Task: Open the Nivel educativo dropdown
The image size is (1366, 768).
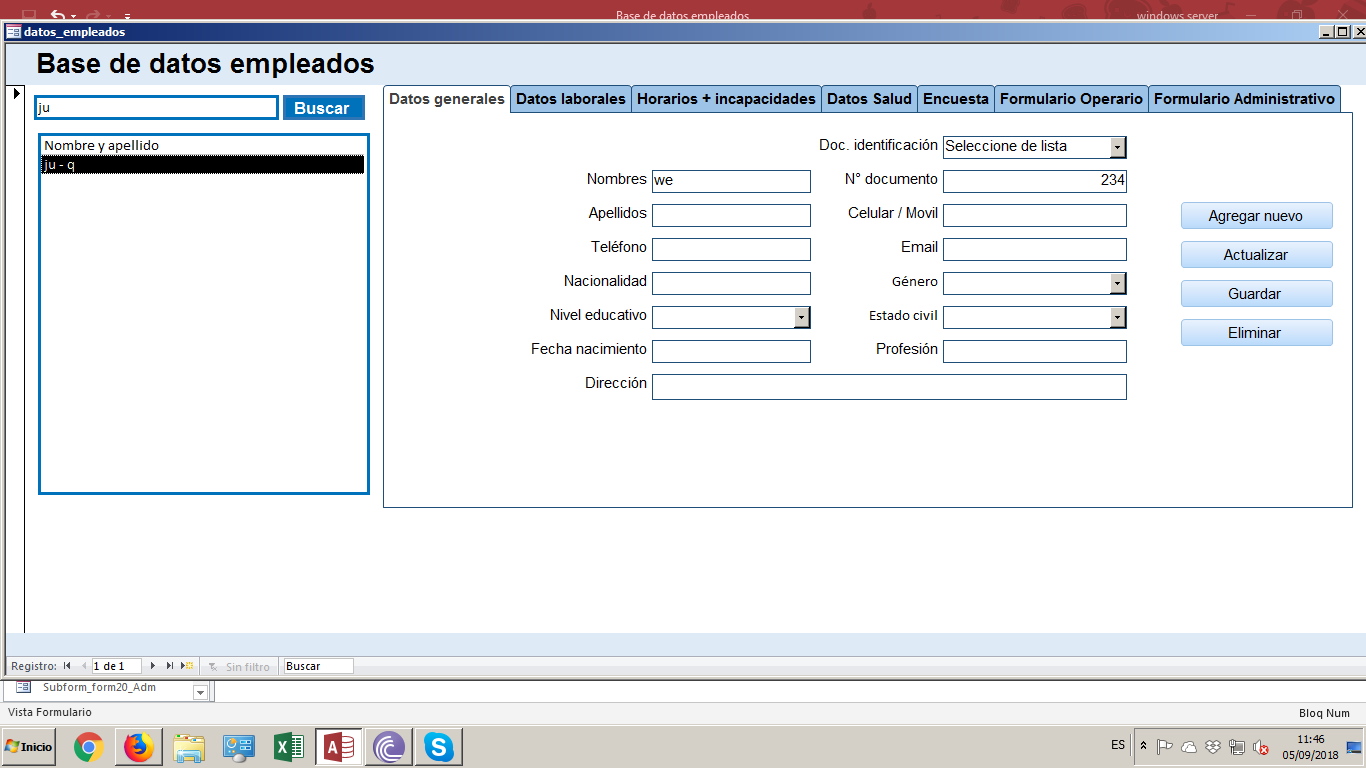Action: point(802,317)
